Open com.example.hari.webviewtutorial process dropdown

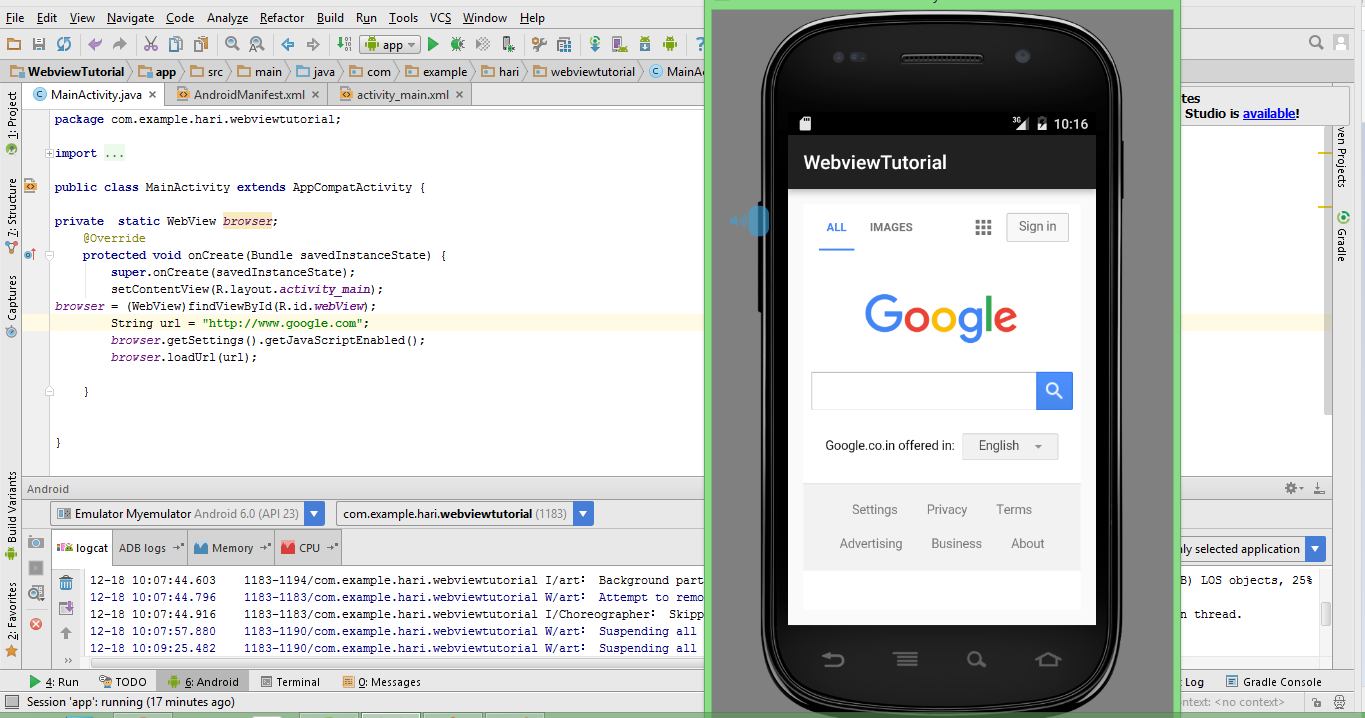(x=465, y=514)
